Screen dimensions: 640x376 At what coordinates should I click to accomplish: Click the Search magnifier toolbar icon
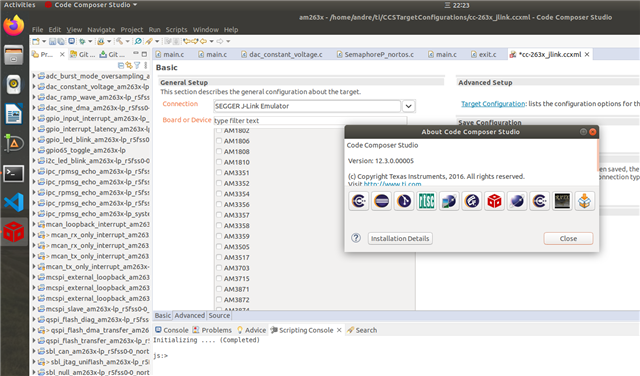click(138, 41)
